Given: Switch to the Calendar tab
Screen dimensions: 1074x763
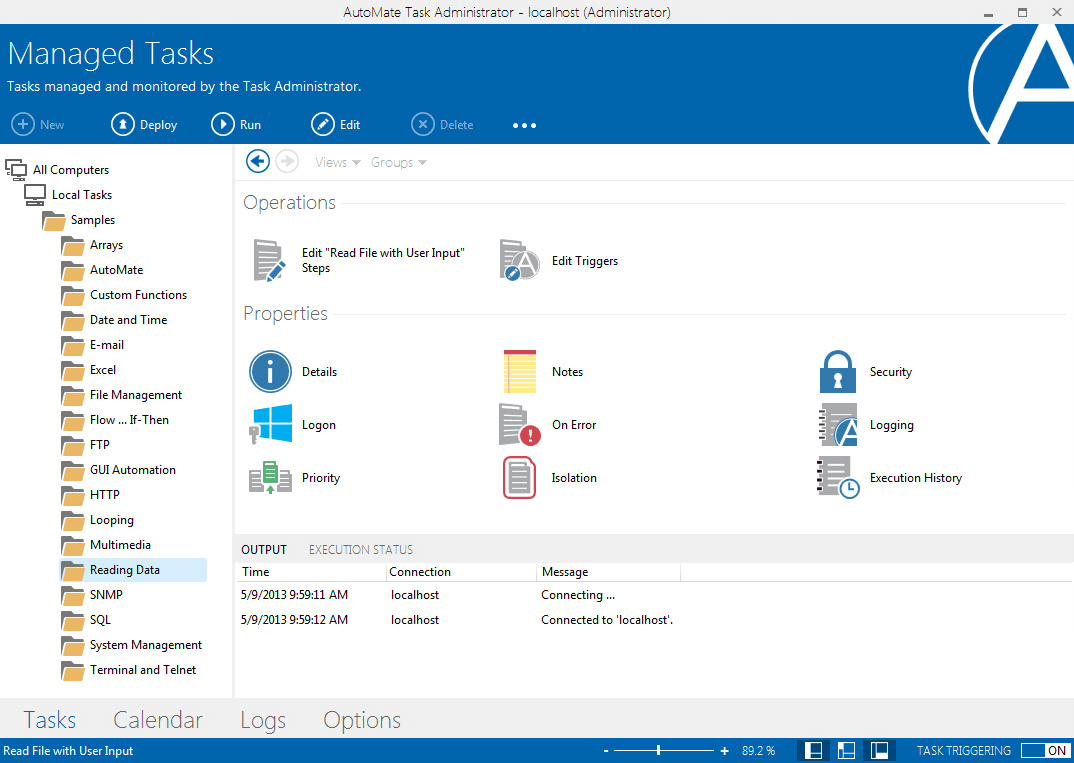Looking at the screenshot, I should [x=157, y=719].
